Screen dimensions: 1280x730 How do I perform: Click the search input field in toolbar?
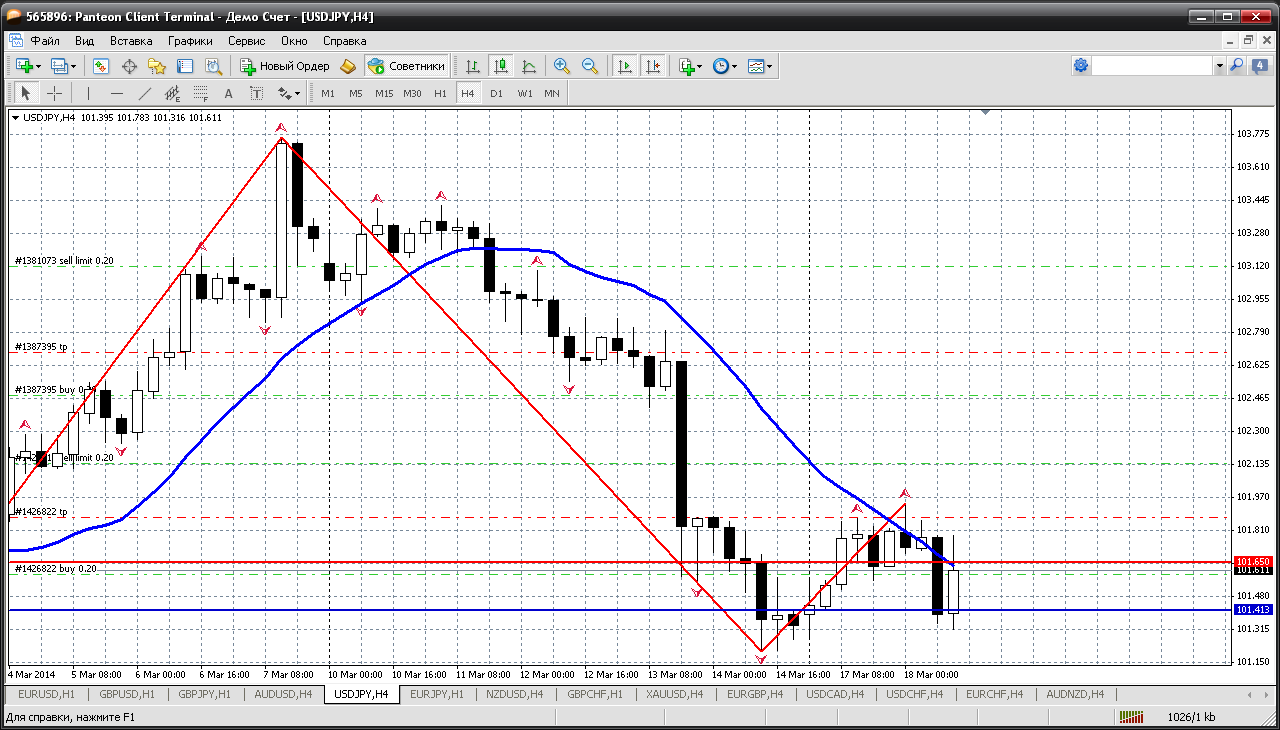1151,66
